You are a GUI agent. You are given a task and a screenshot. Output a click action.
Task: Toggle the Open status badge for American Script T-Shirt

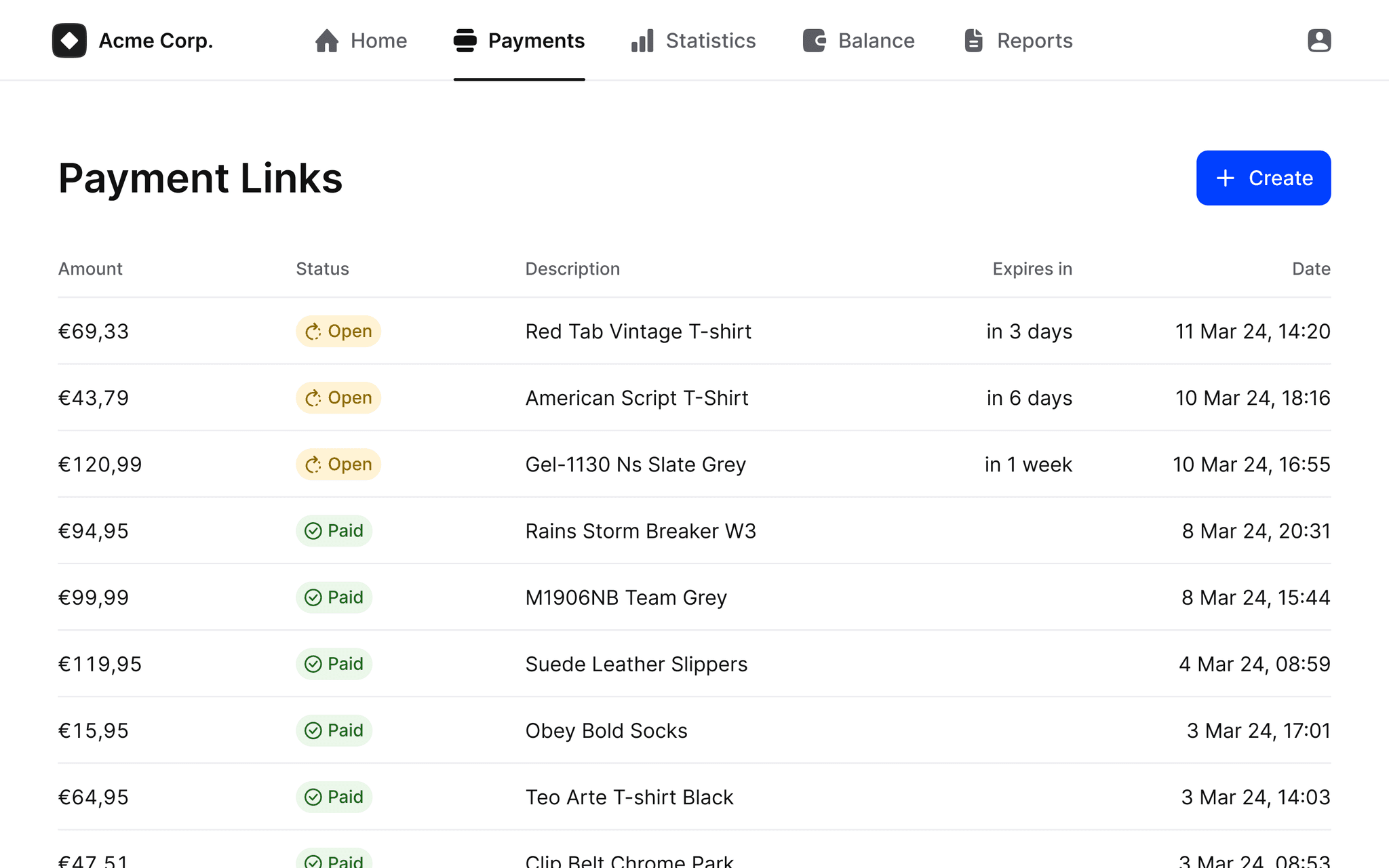338,398
